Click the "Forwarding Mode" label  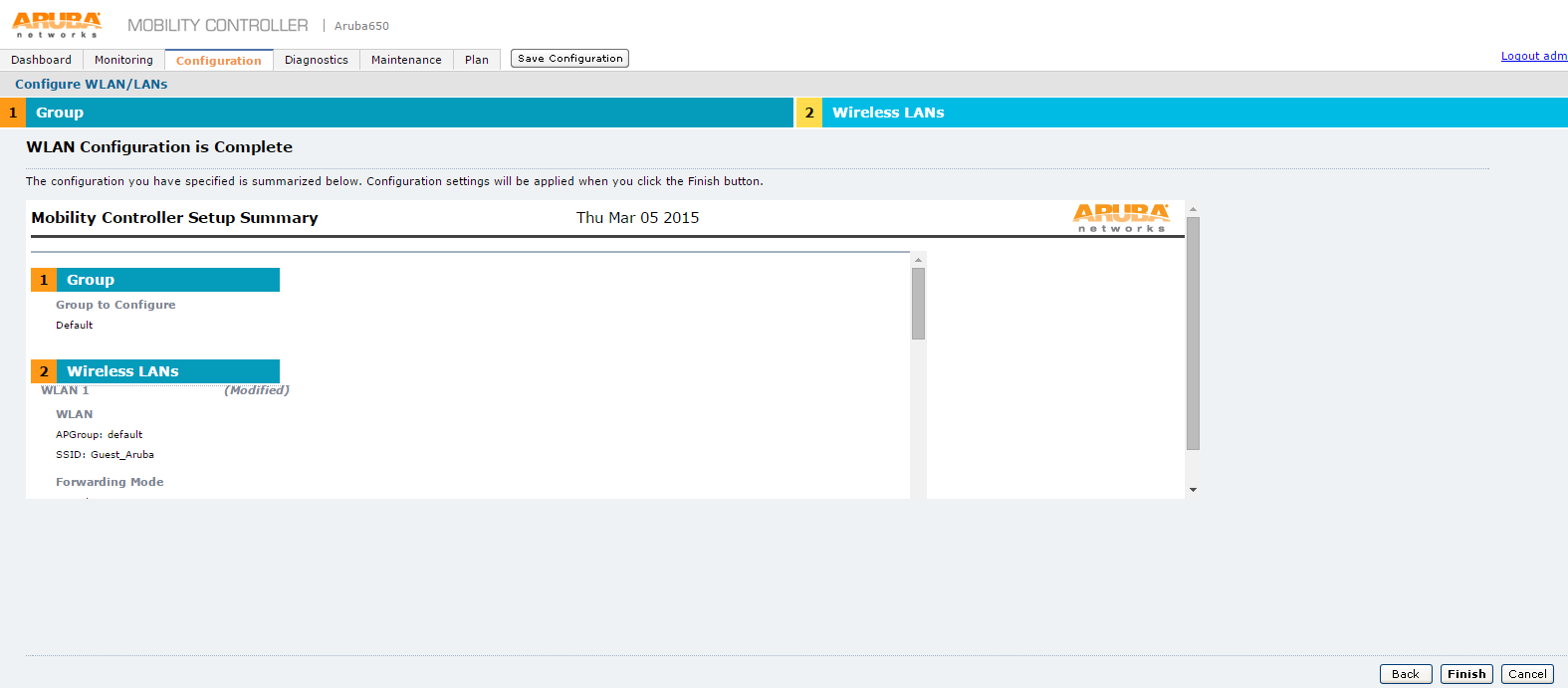tap(110, 482)
